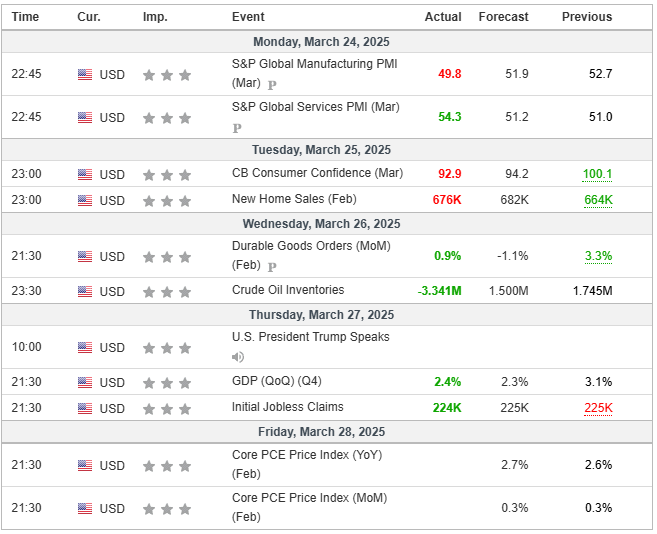The width and height of the screenshot is (657, 534).
Task: Click the Forecast column header
Action: pyautogui.click(x=503, y=17)
